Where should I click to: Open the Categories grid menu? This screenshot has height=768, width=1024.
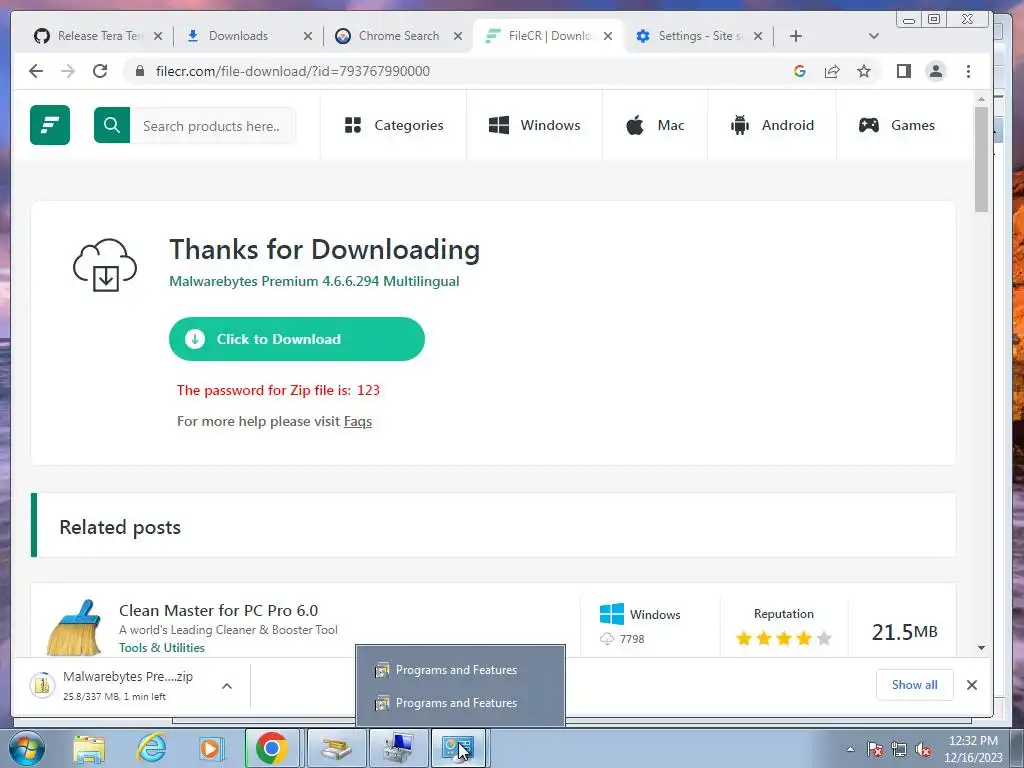pos(394,125)
